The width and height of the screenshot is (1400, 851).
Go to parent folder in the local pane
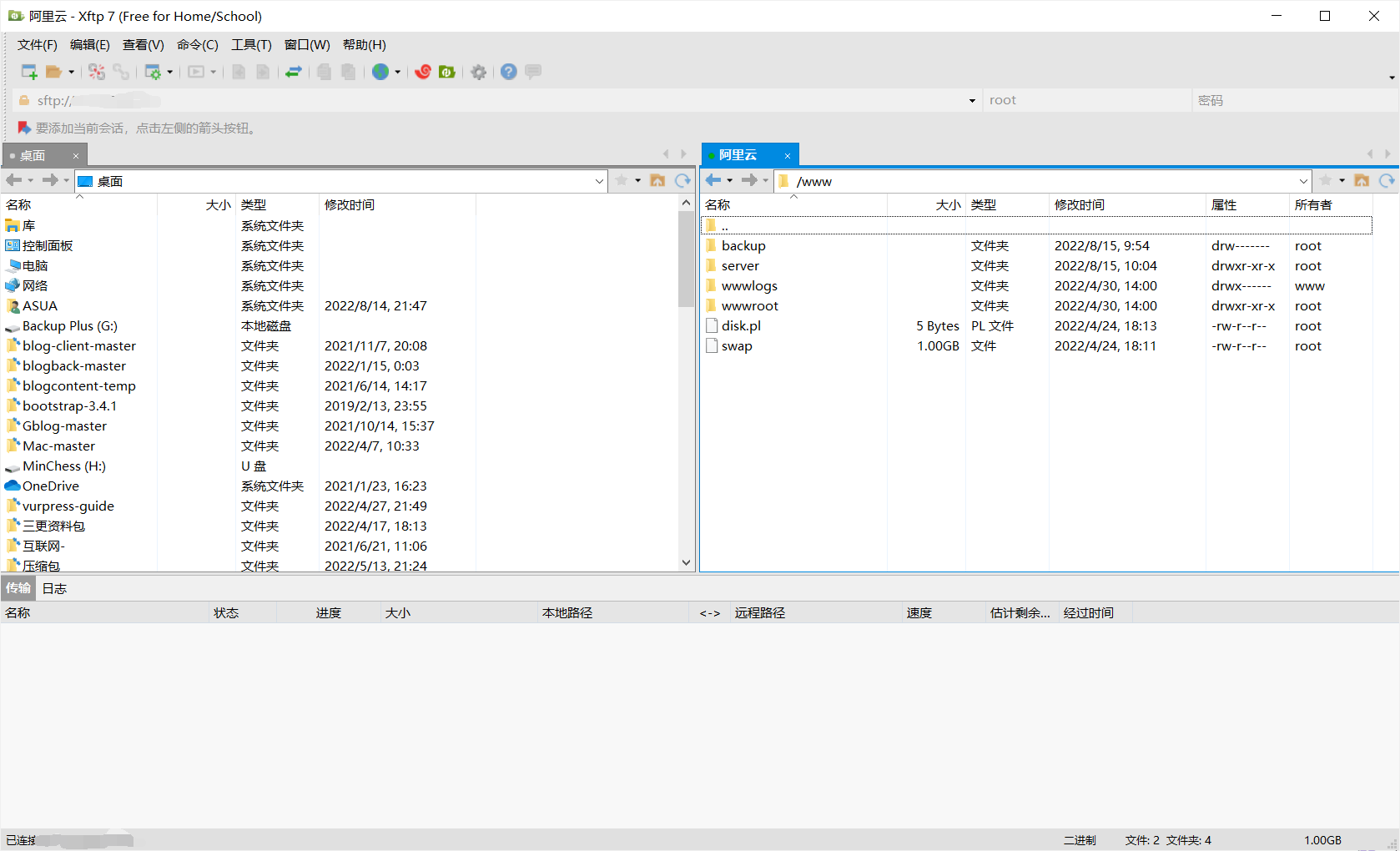657,180
